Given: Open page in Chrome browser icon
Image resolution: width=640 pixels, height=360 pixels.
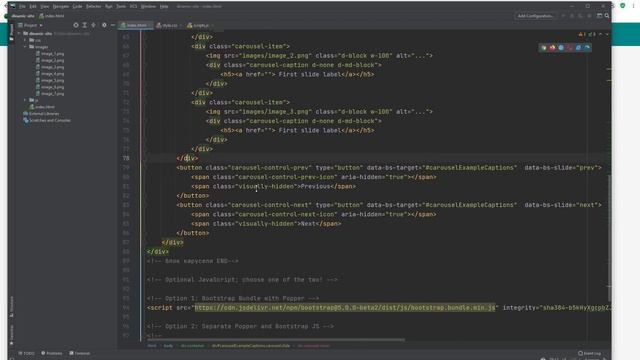Looking at the screenshot, I should click(x=544, y=48).
